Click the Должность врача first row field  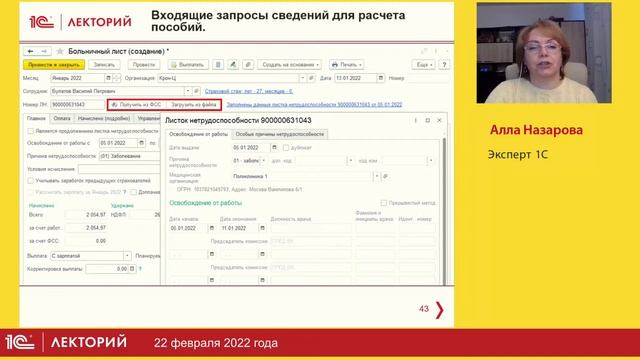311,228
